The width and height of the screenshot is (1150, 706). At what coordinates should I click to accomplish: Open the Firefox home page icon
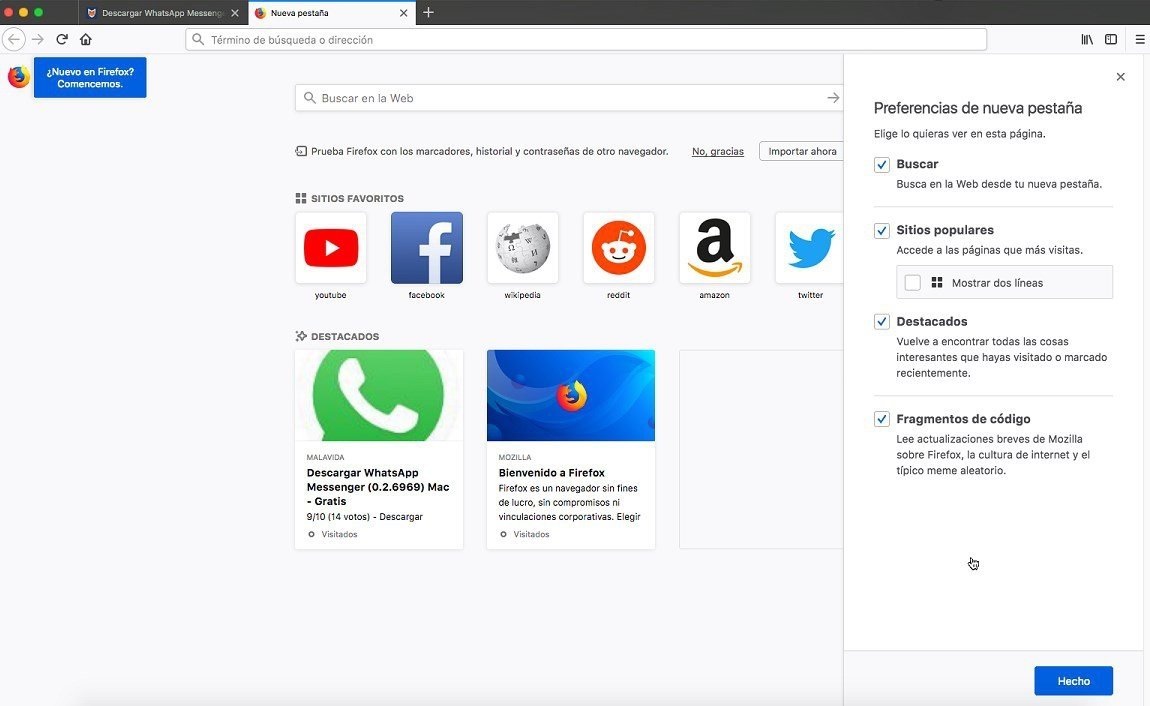pyautogui.click(x=86, y=40)
